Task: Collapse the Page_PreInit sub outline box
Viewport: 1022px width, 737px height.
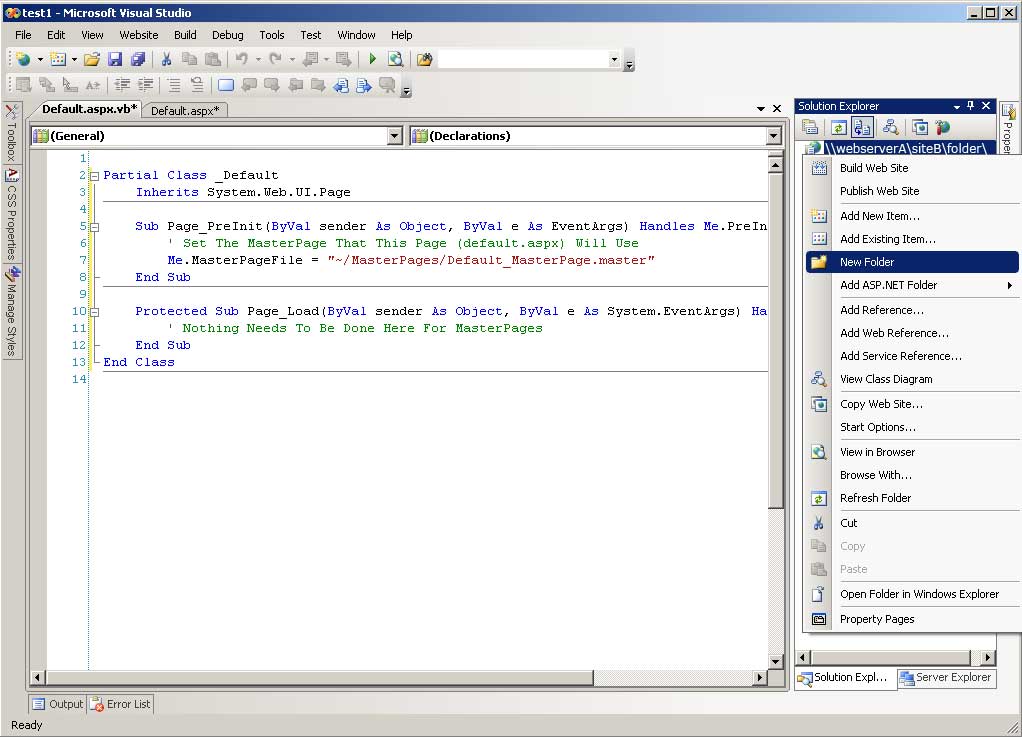Action: pos(95,227)
